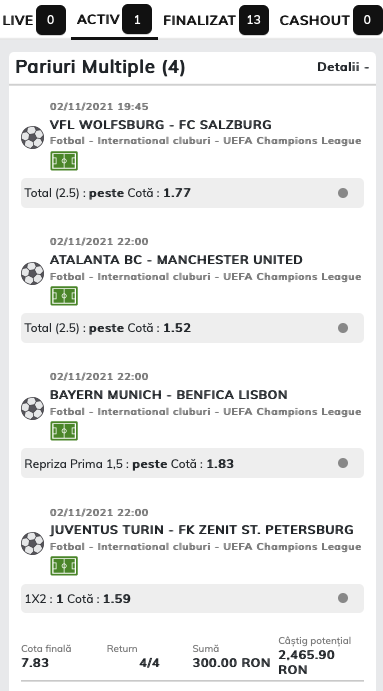Open pitch tracker icon for Bayern - Benfica
Viewport: 383px width, 691px height.
[x=64, y=431]
